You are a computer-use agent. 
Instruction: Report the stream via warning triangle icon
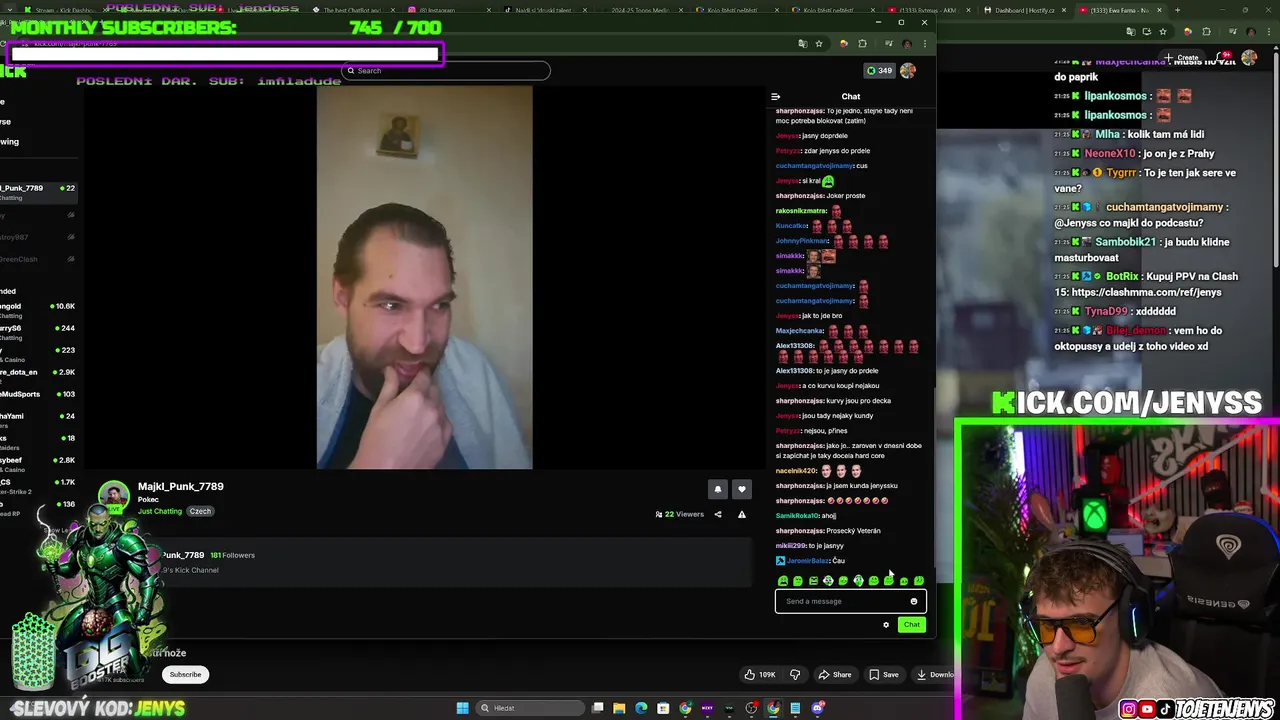pyautogui.click(x=741, y=514)
